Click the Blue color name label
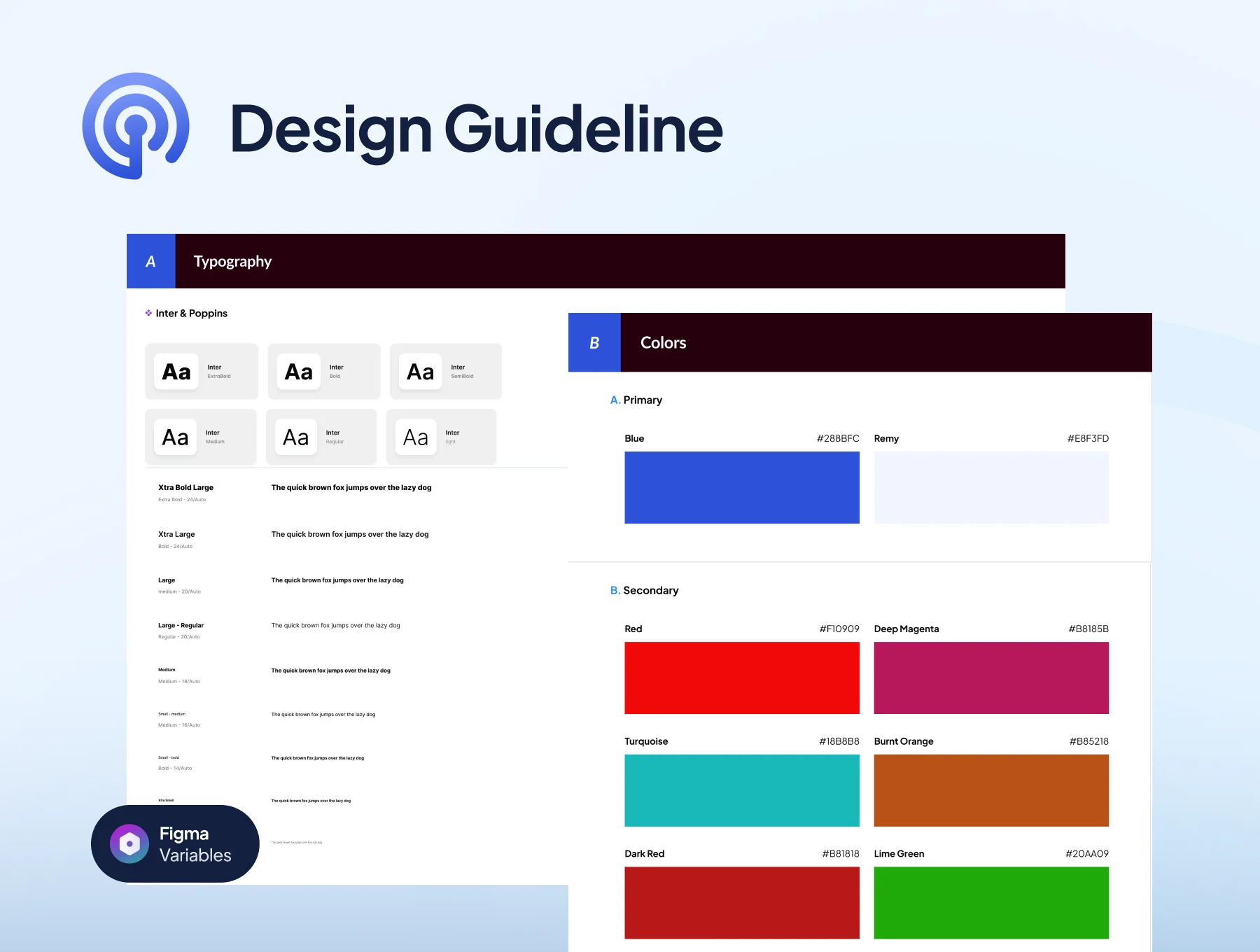This screenshot has height=952, width=1260. 634,438
